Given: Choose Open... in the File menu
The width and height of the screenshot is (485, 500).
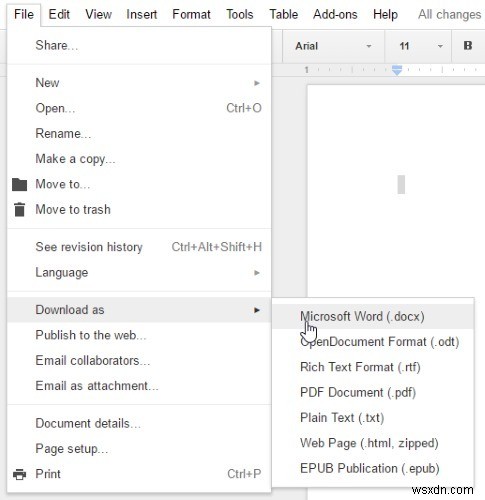Looking at the screenshot, I should click(139, 108).
